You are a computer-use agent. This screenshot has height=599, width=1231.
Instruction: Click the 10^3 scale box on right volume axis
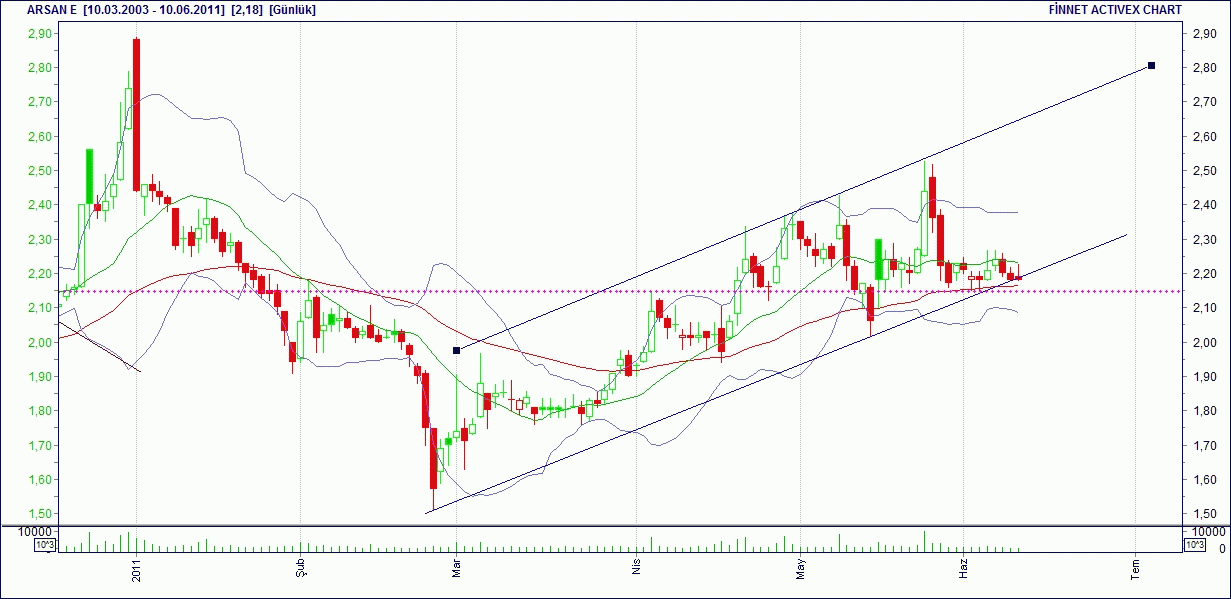tap(1194, 545)
